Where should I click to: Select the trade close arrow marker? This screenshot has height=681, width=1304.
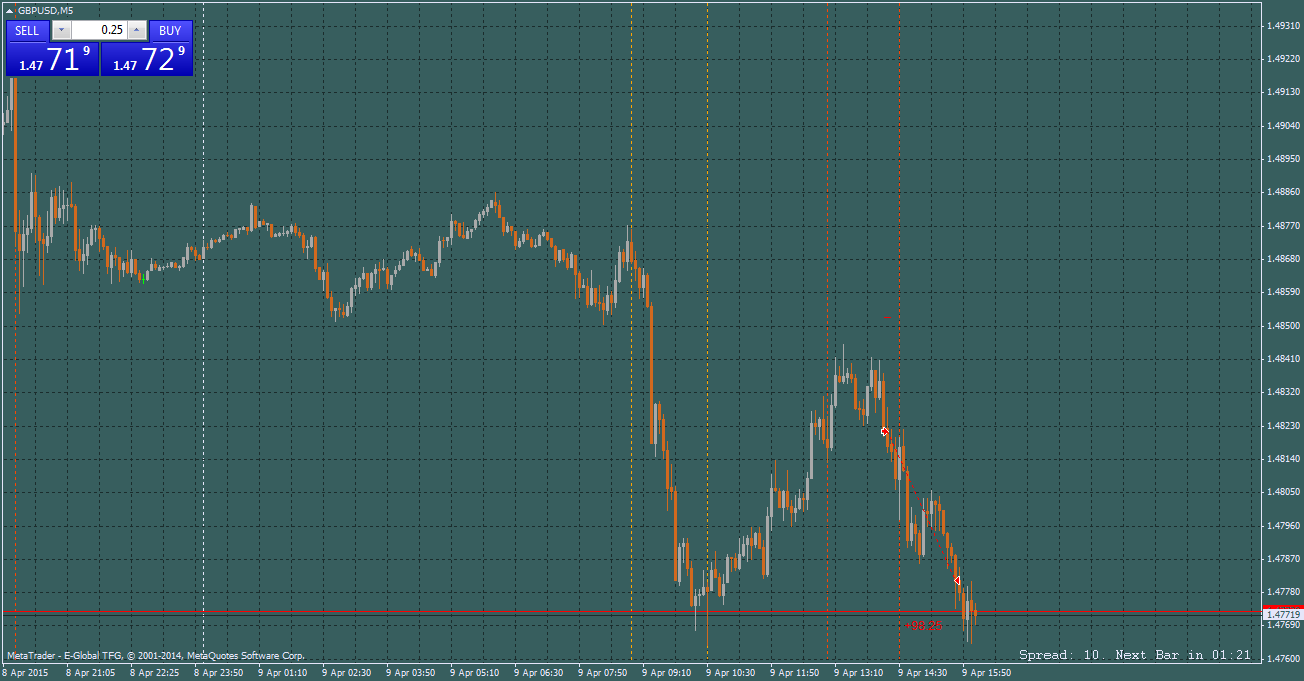click(957, 580)
